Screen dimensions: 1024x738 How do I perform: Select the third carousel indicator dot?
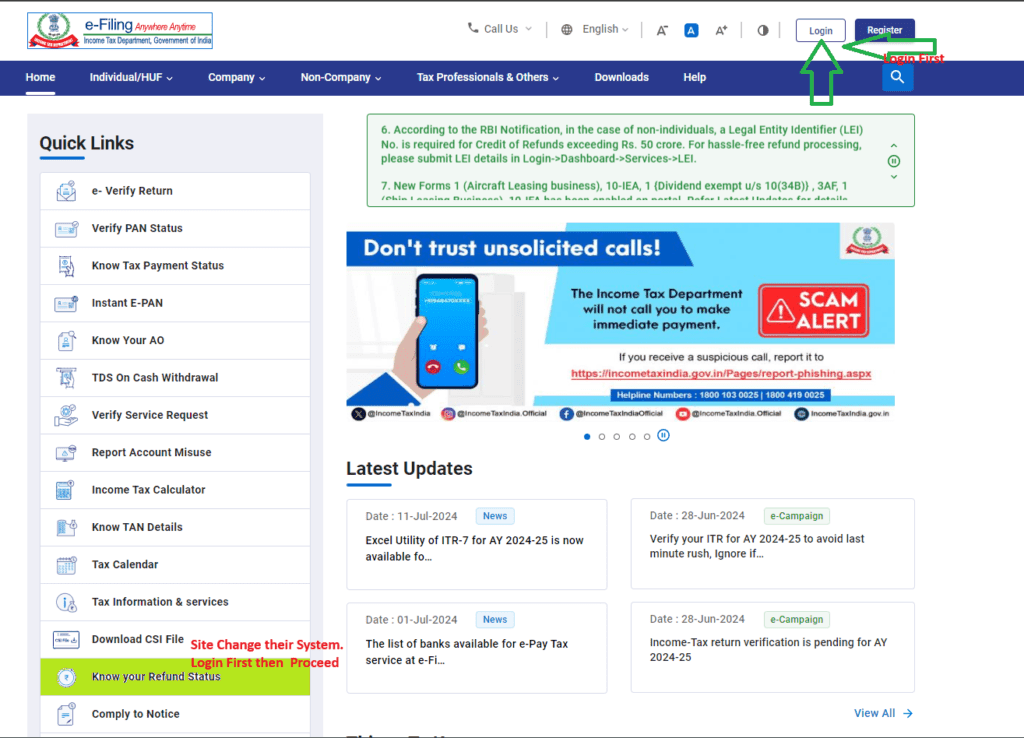point(616,436)
